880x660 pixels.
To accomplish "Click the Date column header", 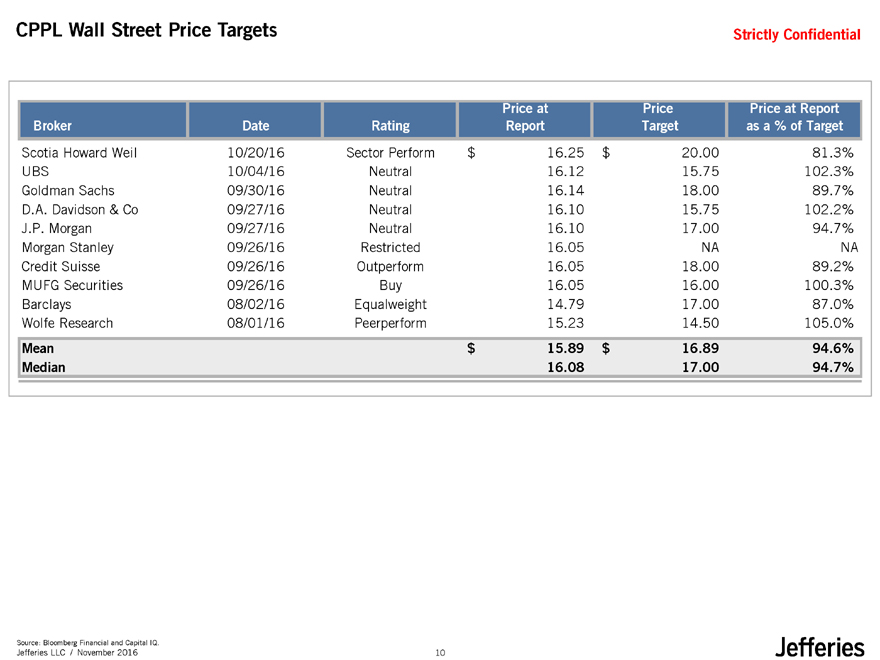I will point(255,126).
